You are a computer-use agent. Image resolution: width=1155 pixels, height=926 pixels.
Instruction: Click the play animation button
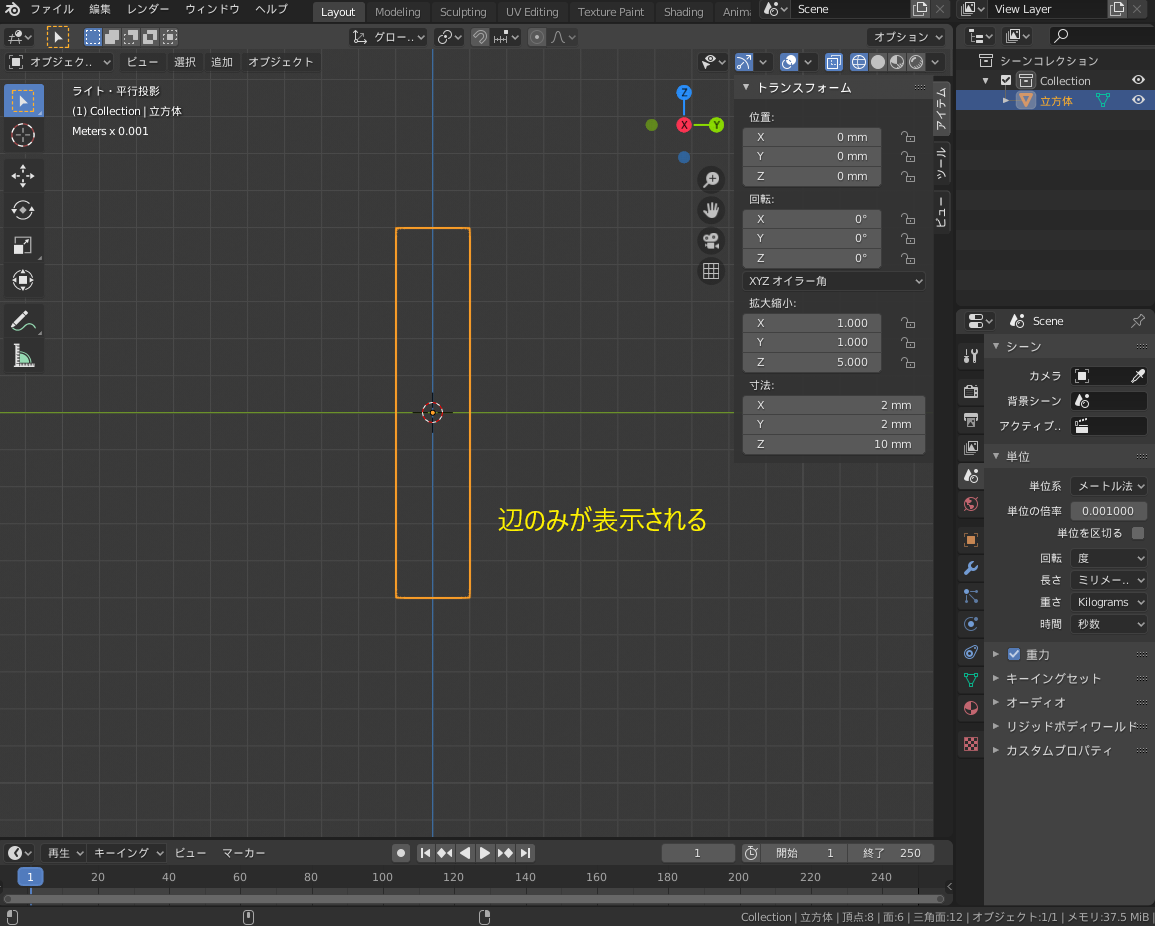(x=485, y=853)
